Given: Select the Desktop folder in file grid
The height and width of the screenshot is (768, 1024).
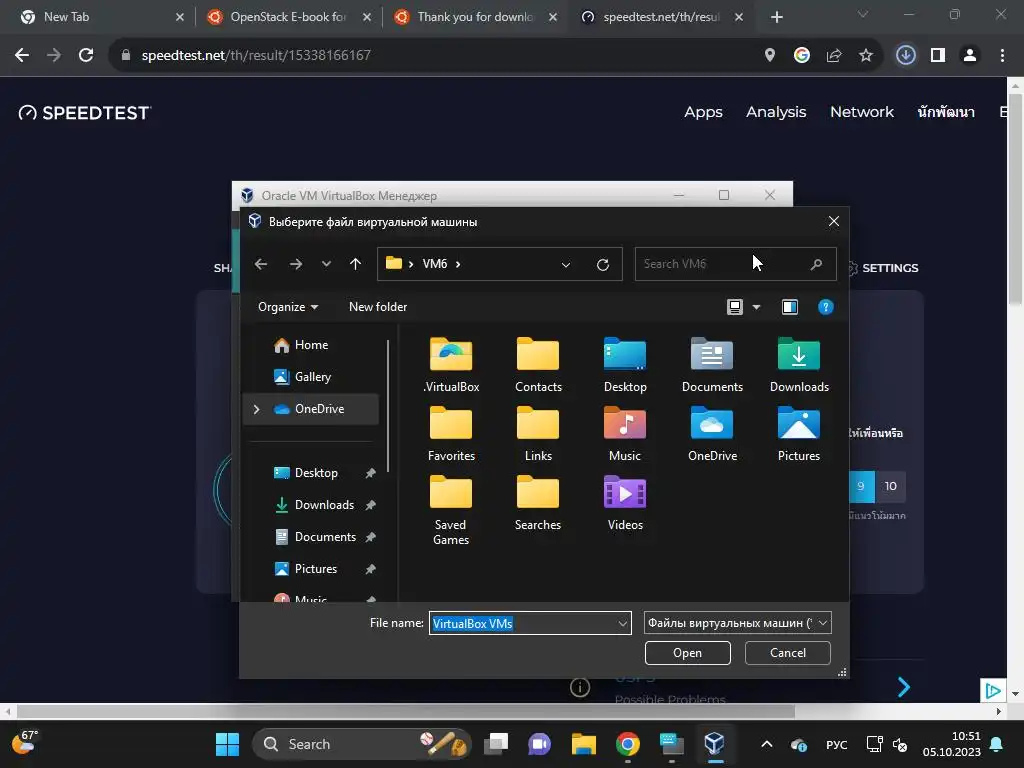Looking at the screenshot, I should 625,364.
